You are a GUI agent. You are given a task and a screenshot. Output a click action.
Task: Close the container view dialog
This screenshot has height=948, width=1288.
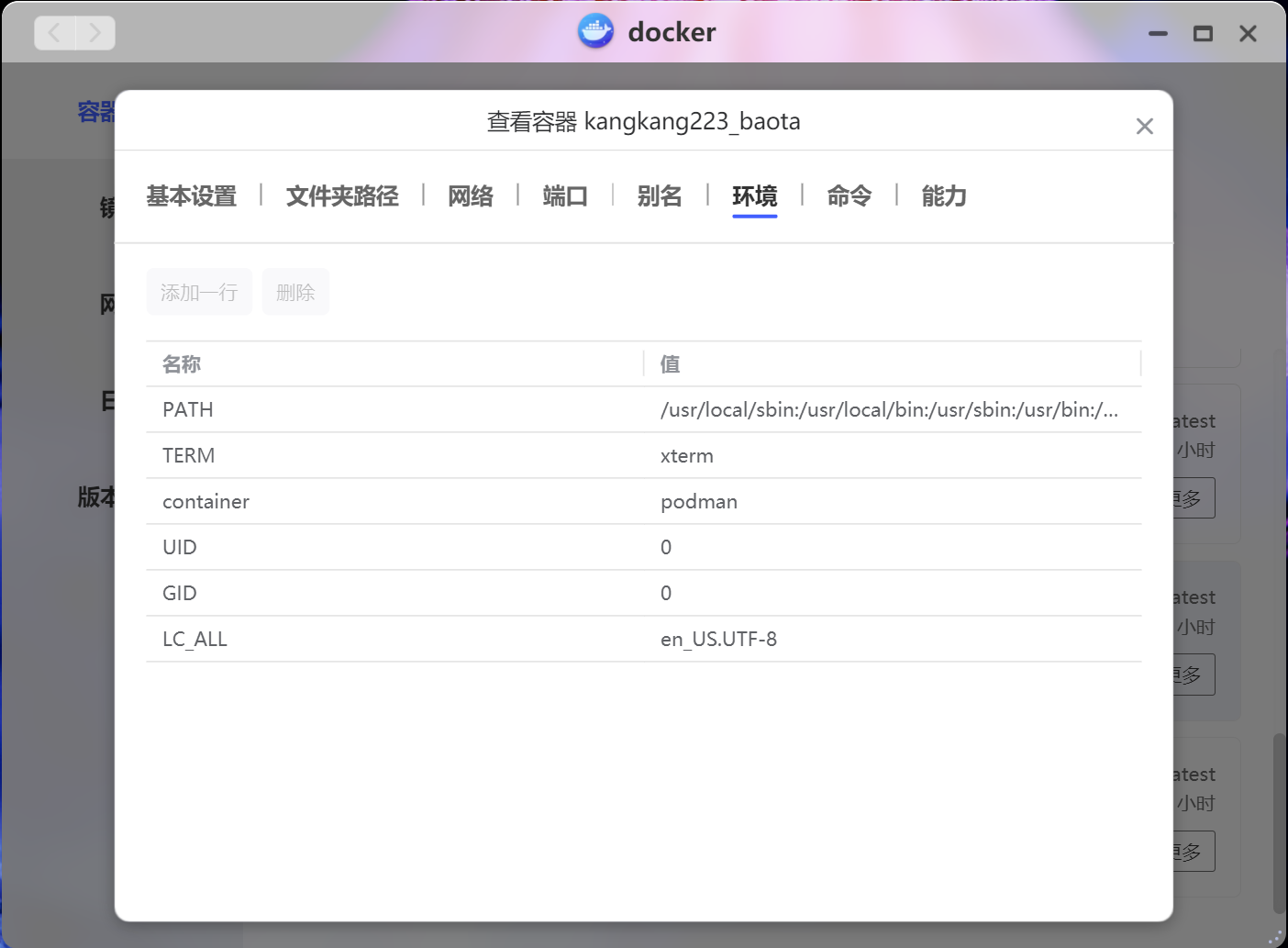click(x=1144, y=127)
